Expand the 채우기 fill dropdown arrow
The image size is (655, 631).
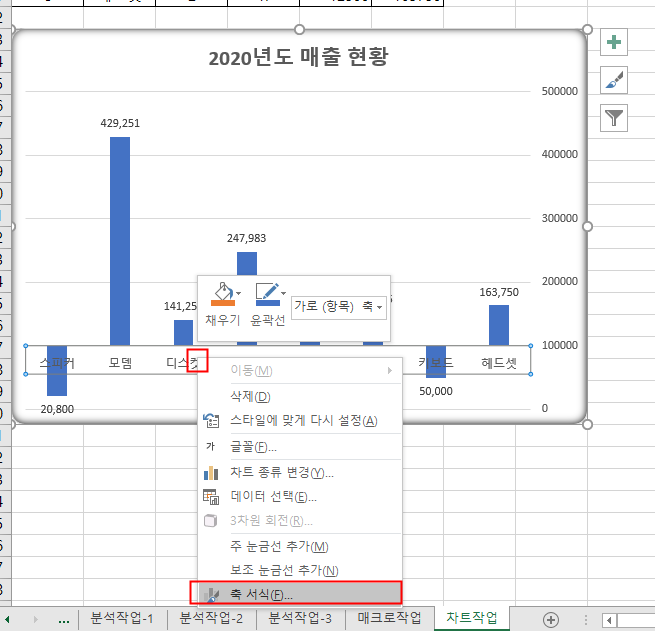click(x=239, y=293)
